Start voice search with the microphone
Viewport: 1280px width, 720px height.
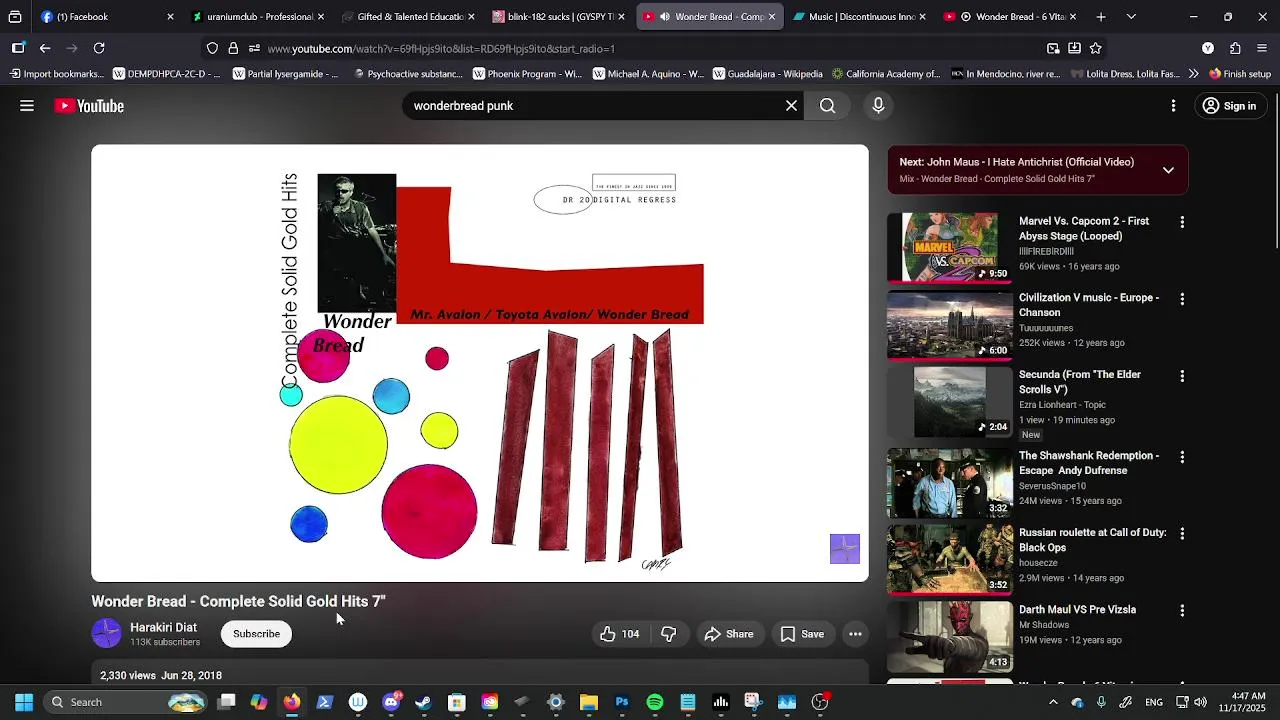878,106
